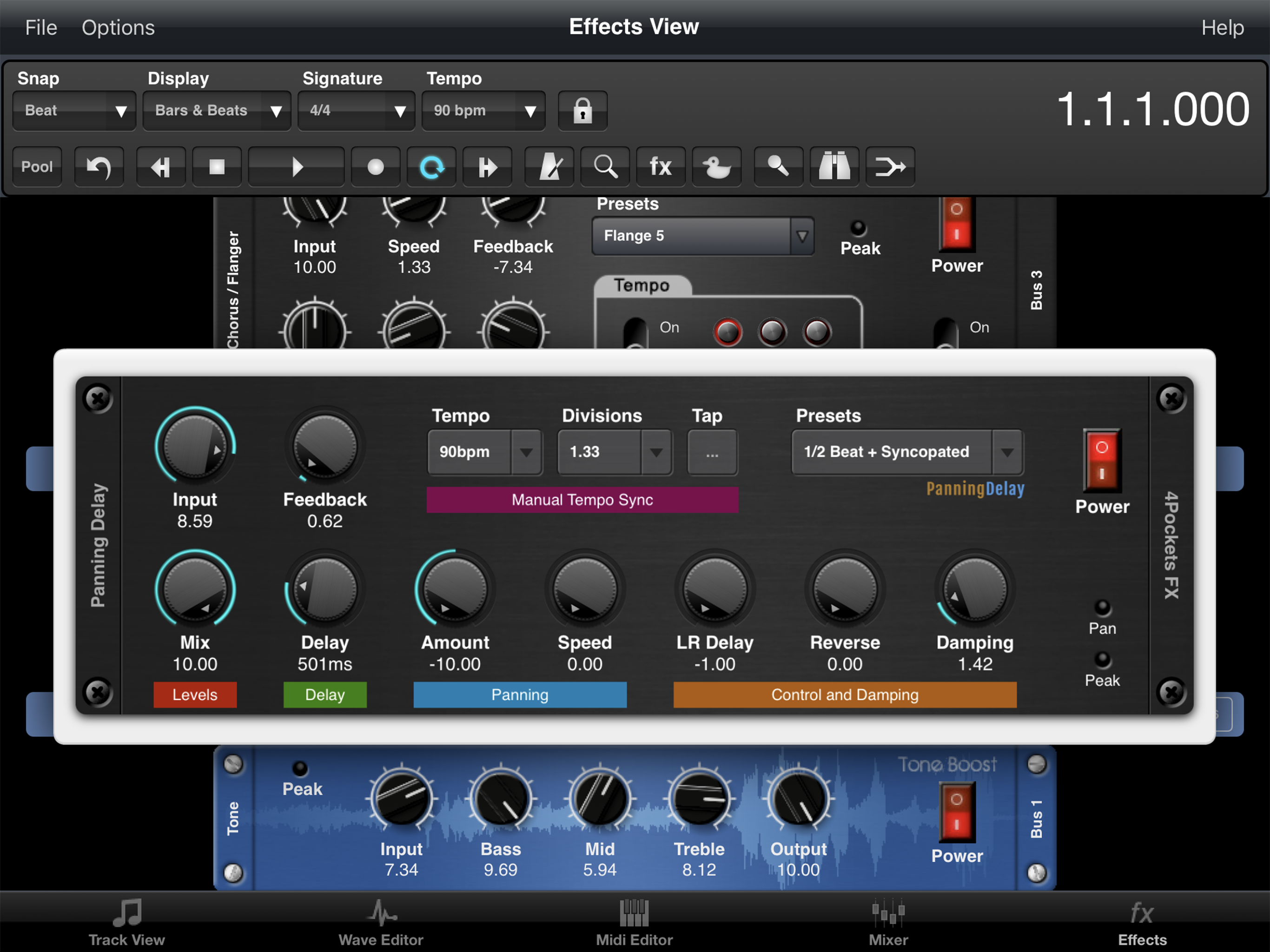Click the undo arrow icon
Screen dimensions: 1270x952
click(99, 167)
